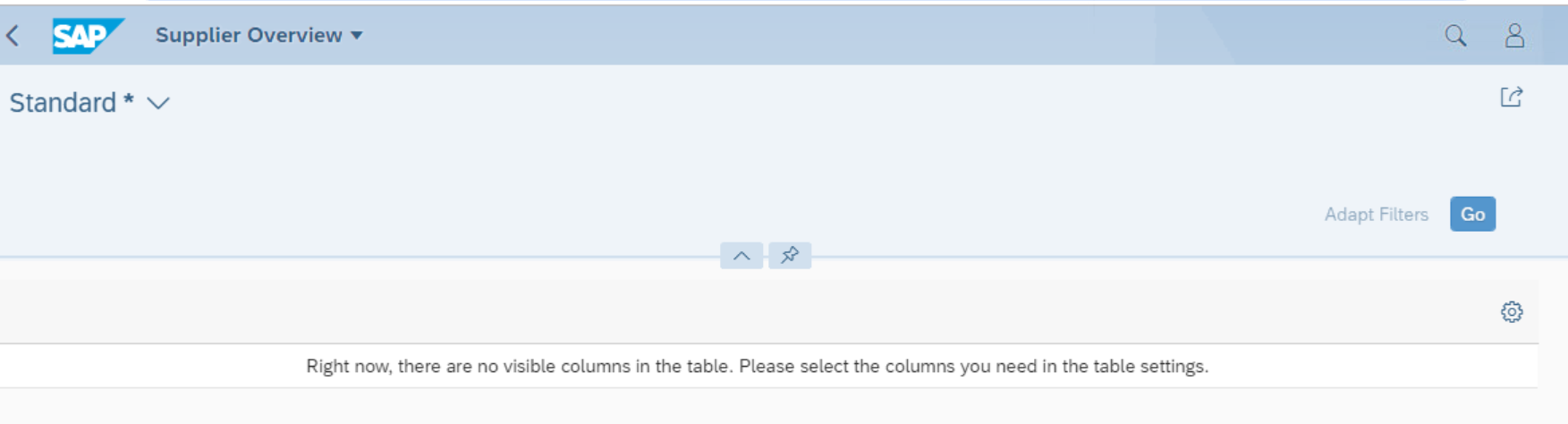Pin the header with pushpin icon
This screenshot has height=424, width=1568.
(x=790, y=256)
